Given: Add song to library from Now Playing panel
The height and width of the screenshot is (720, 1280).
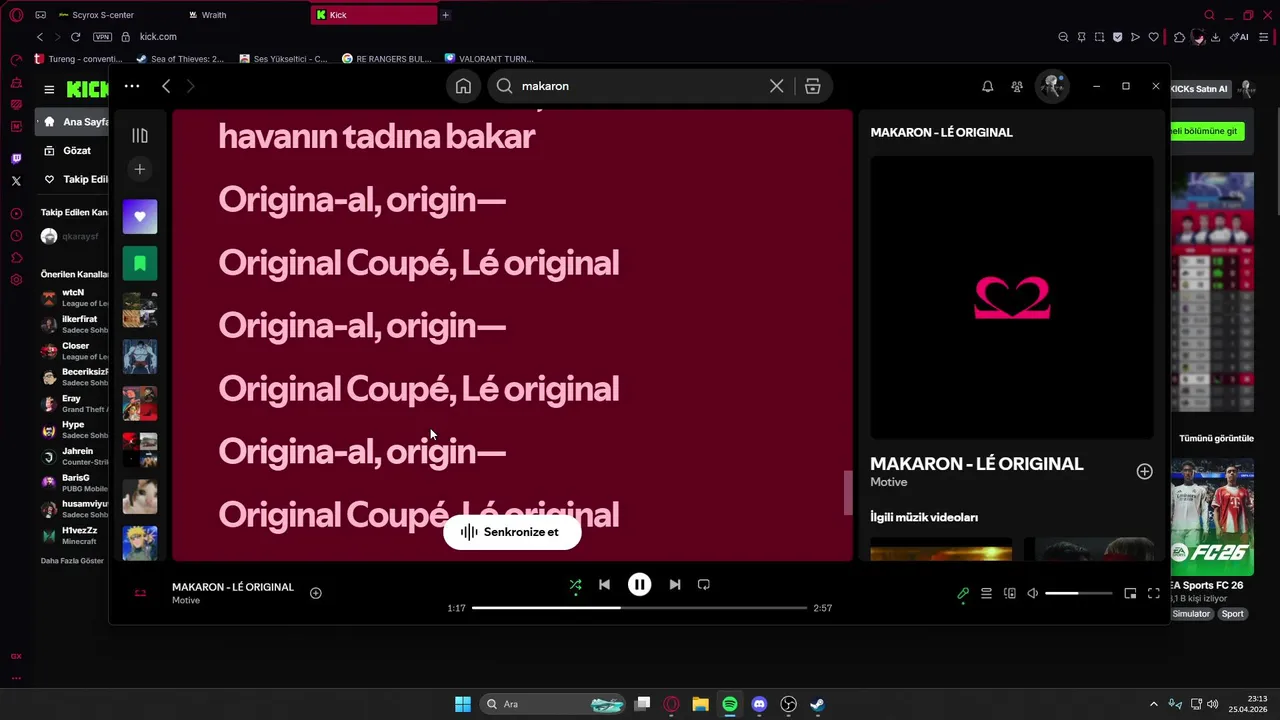Looking at the screenshot, I should pyautogui.click(x=1145, y=472).
